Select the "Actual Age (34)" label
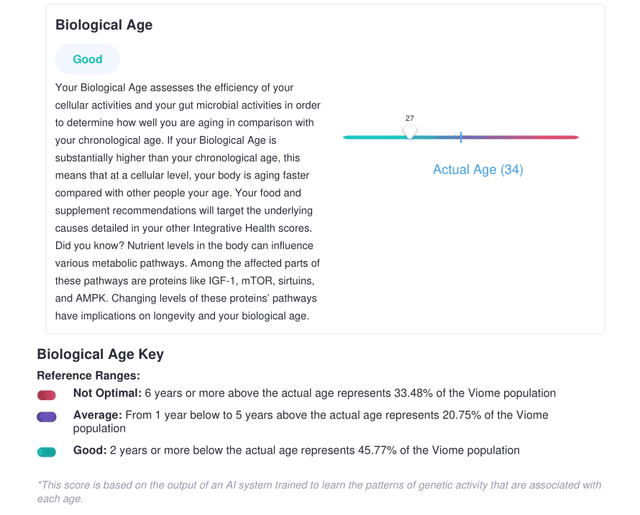 tap(477, 170)
